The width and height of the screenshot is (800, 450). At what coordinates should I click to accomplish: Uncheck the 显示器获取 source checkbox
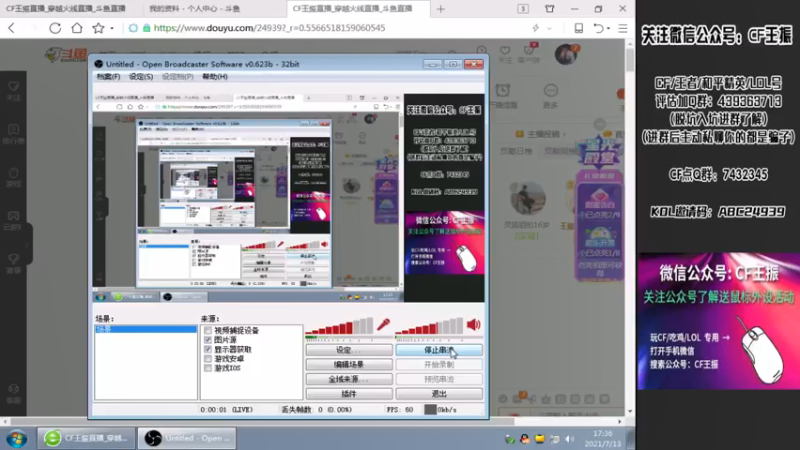(x=208, y=349)
